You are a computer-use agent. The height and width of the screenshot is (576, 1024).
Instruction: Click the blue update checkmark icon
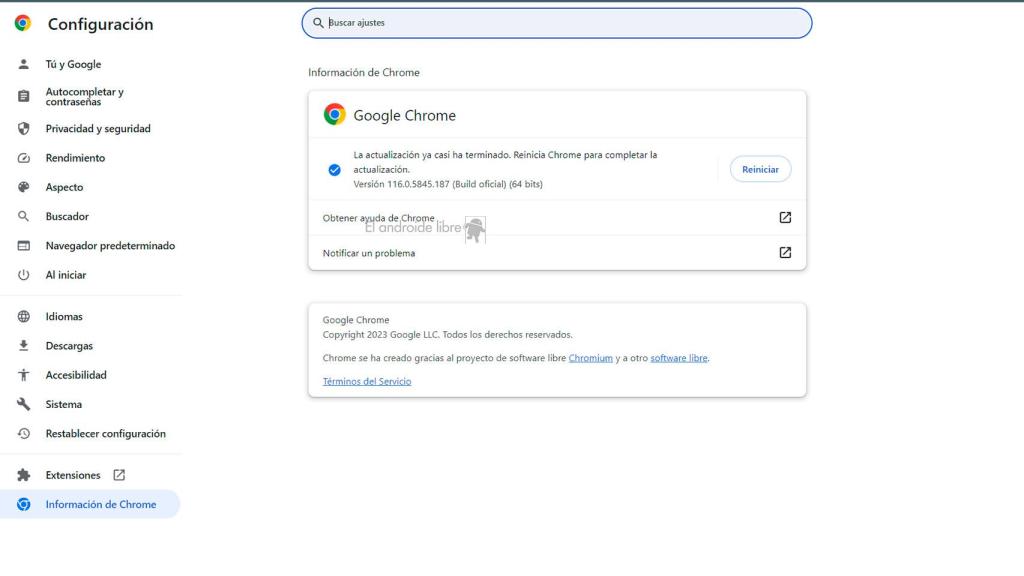point(334,170)
